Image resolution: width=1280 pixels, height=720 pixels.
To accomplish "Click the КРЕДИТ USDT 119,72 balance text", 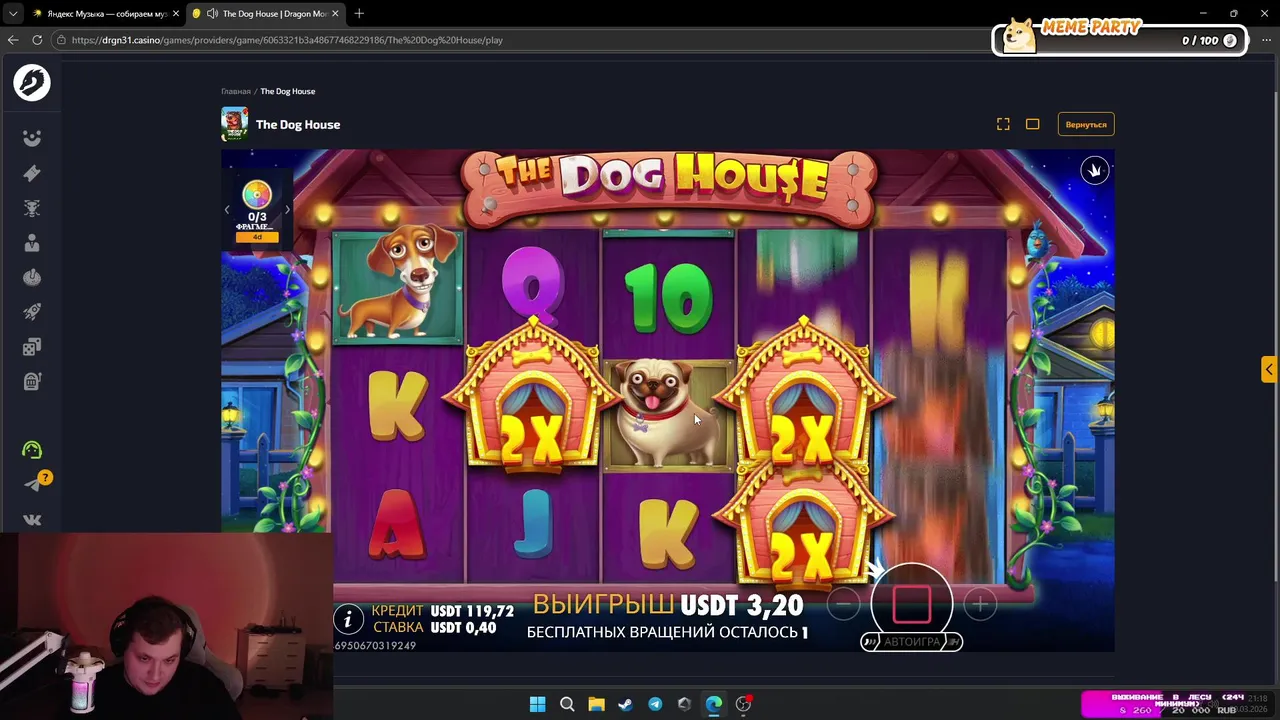I will click(442, 610).
